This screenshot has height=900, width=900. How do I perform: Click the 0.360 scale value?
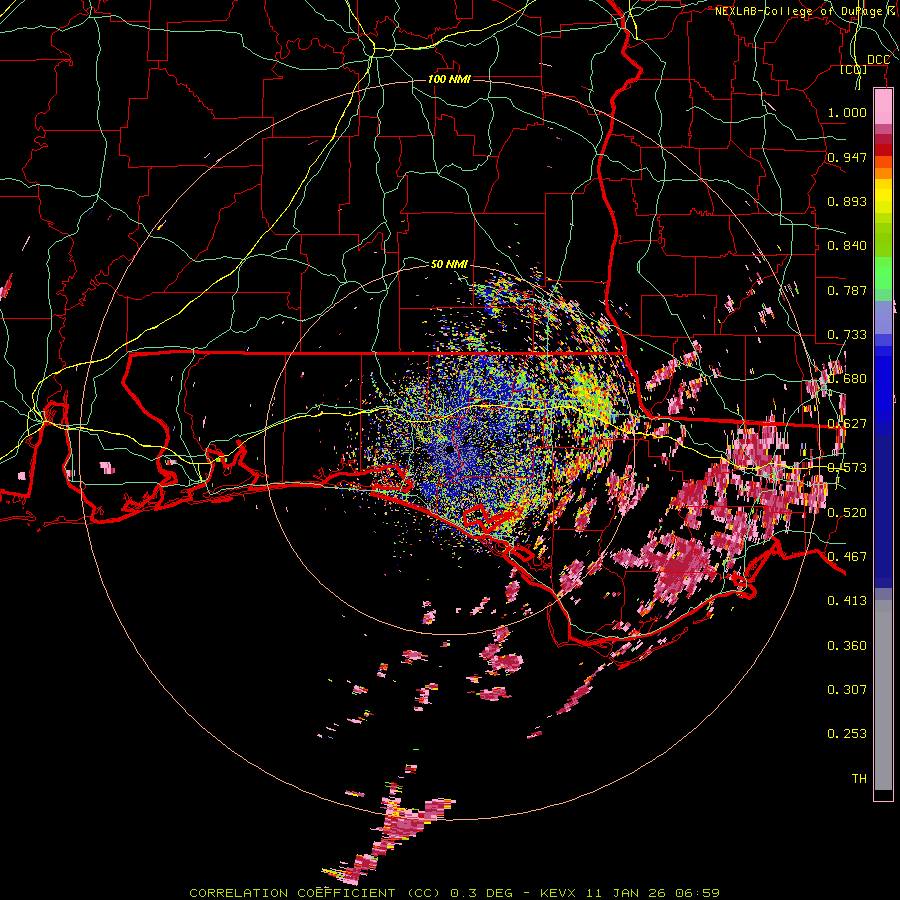click(x=847, y=646)
